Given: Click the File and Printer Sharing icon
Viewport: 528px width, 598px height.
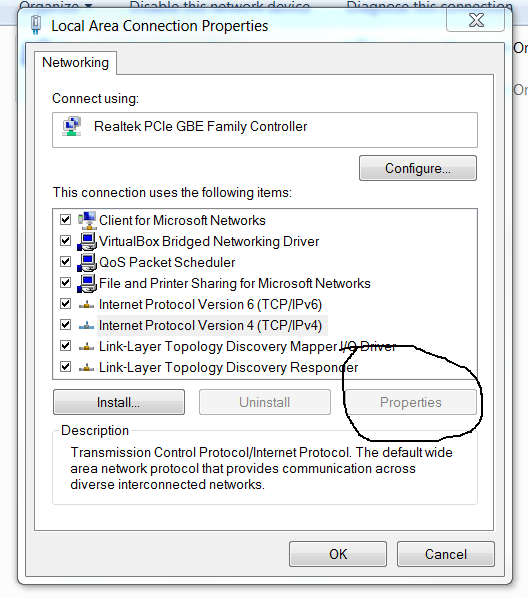Looking at the screenshot, I should pyautogui.click(x=87, y=283).
